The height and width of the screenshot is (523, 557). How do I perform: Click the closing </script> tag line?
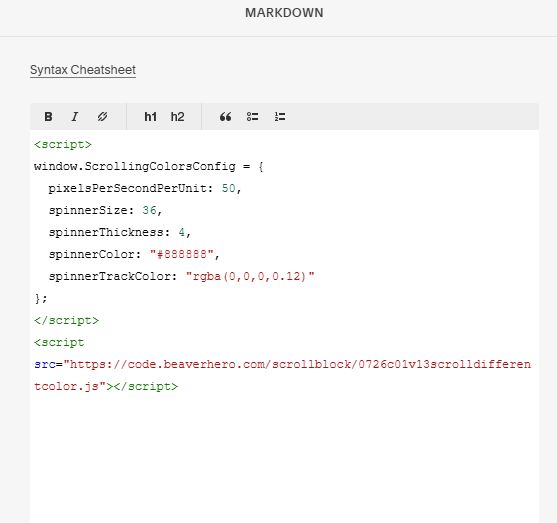pos(66,320)
